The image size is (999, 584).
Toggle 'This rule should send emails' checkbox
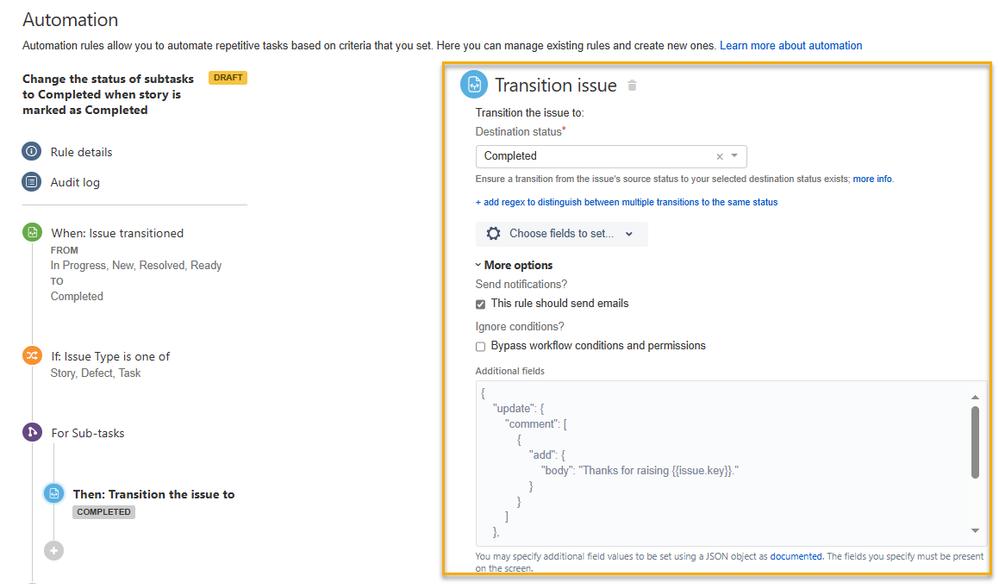click(480, 304)
